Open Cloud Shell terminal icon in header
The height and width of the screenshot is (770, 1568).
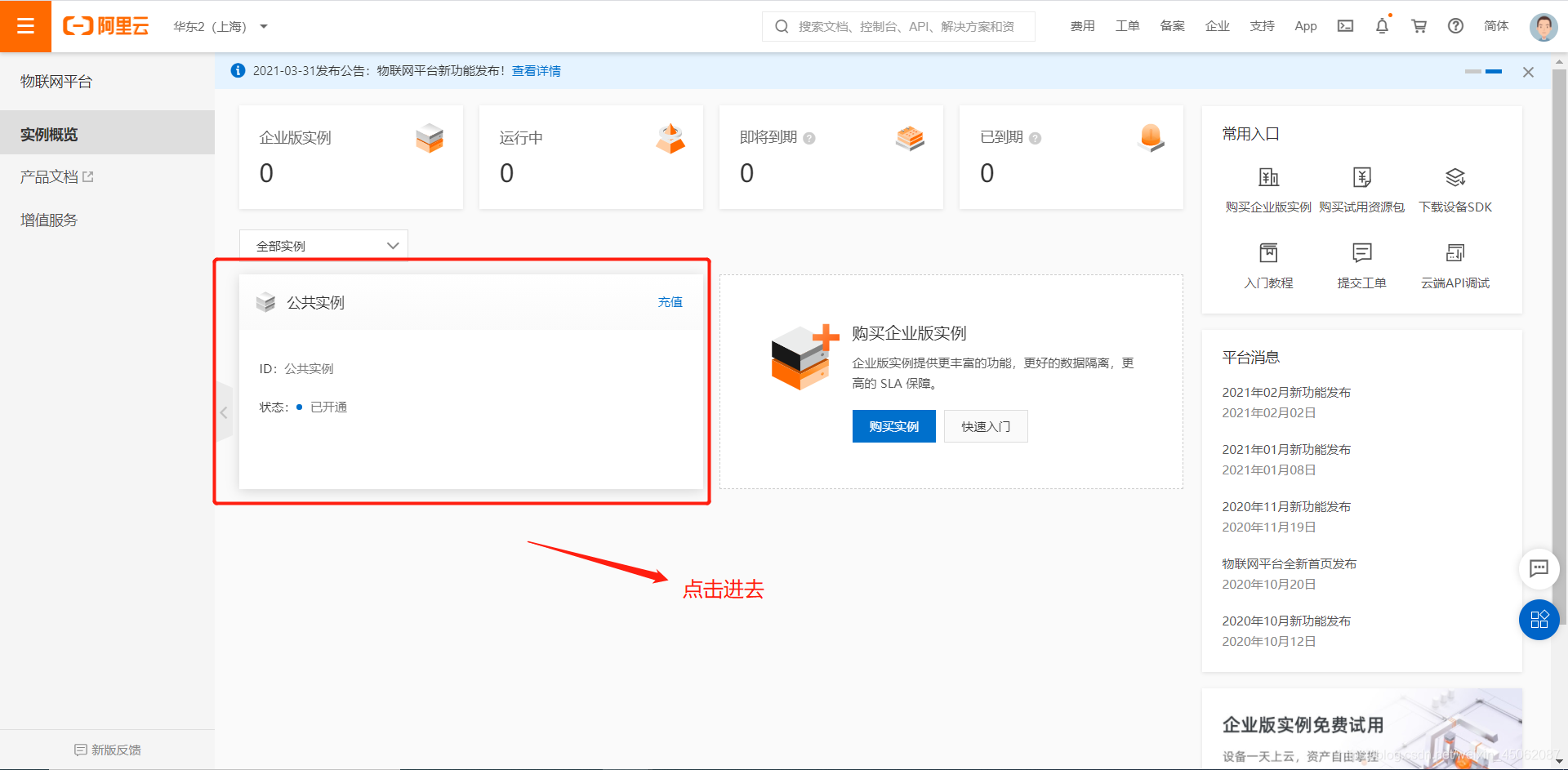(1345, 26)
